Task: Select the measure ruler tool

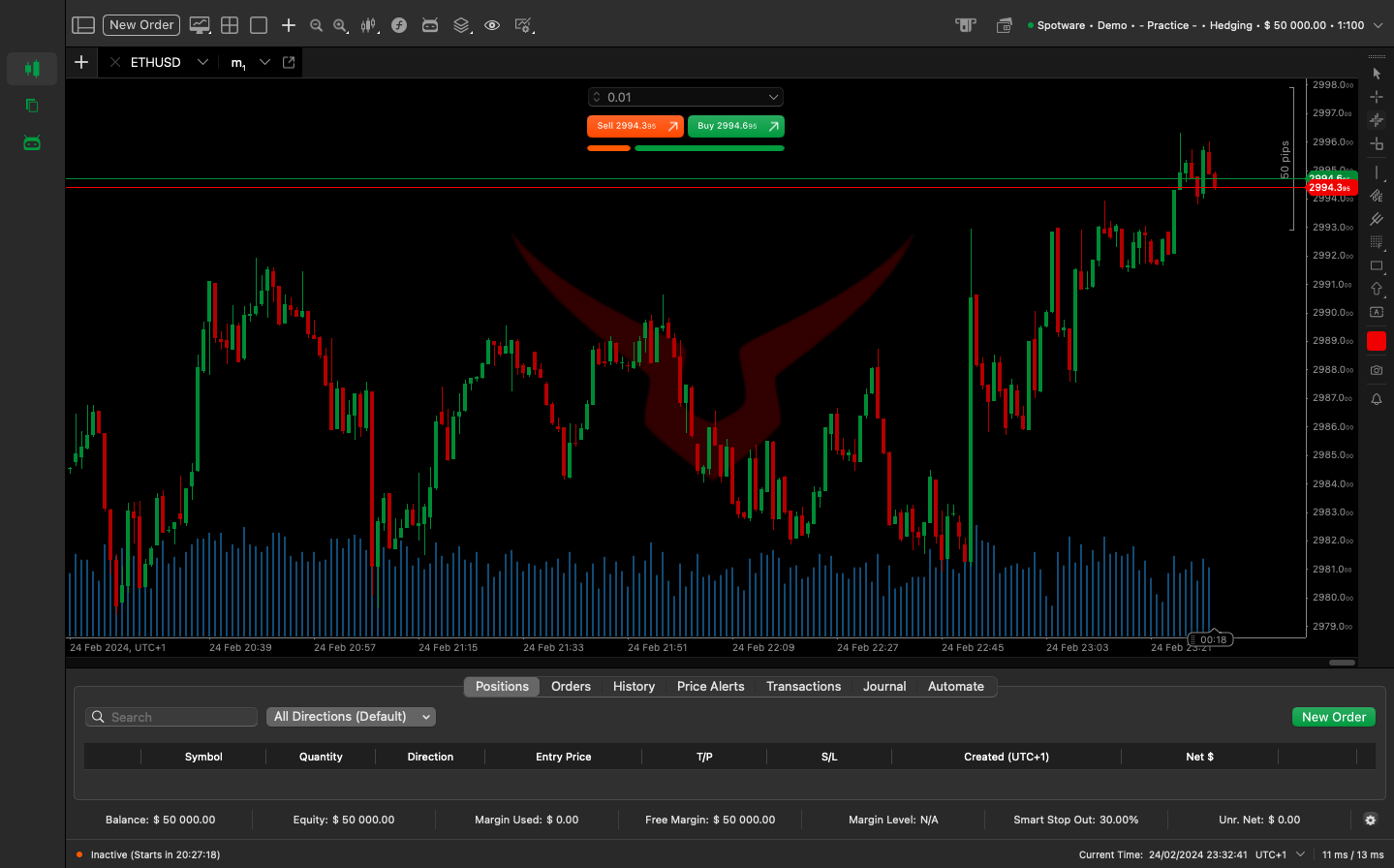Action: [x=1377, y=143]
